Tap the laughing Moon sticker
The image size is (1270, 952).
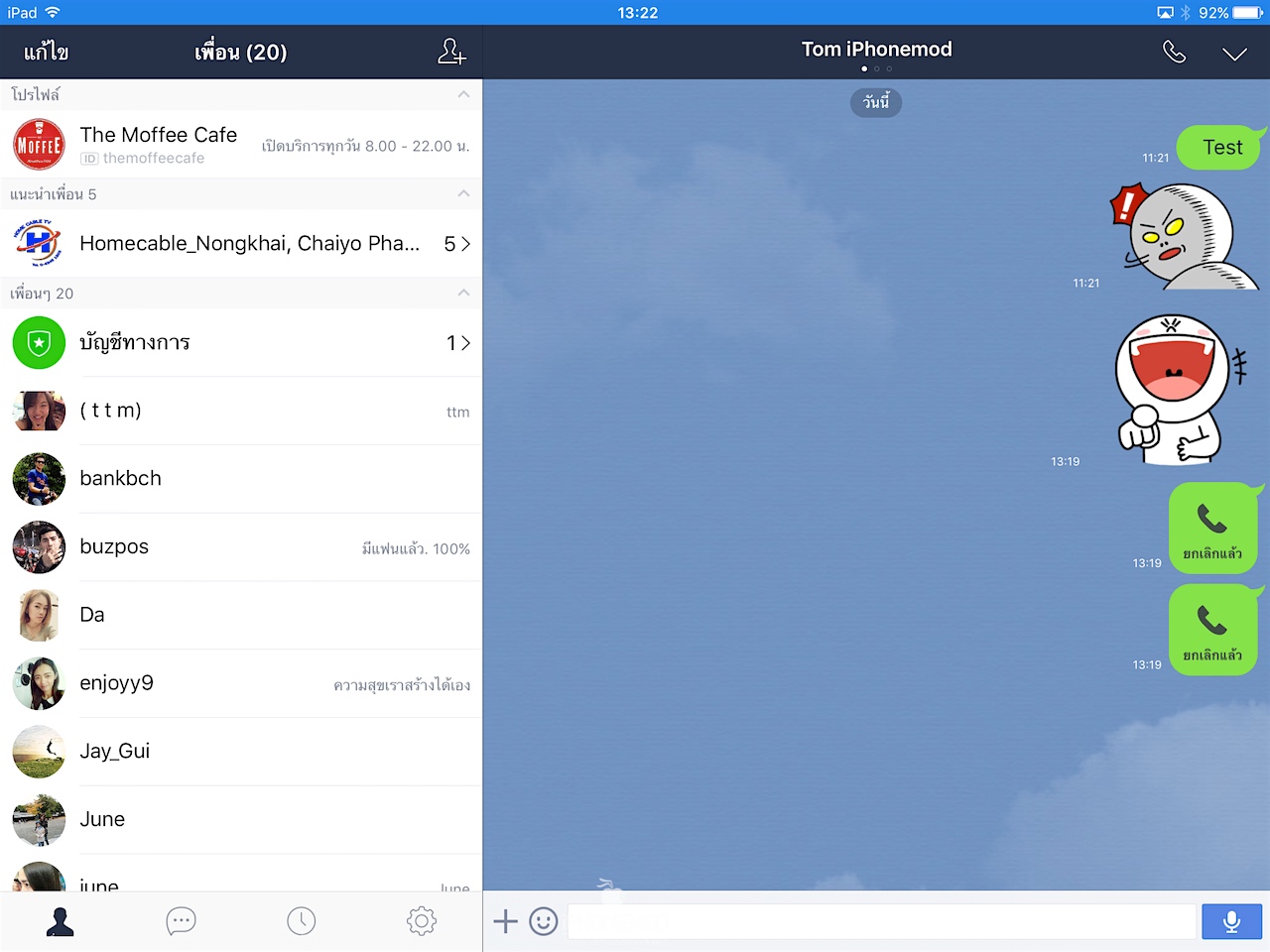pyautogui.click(x=1176, y=389)
